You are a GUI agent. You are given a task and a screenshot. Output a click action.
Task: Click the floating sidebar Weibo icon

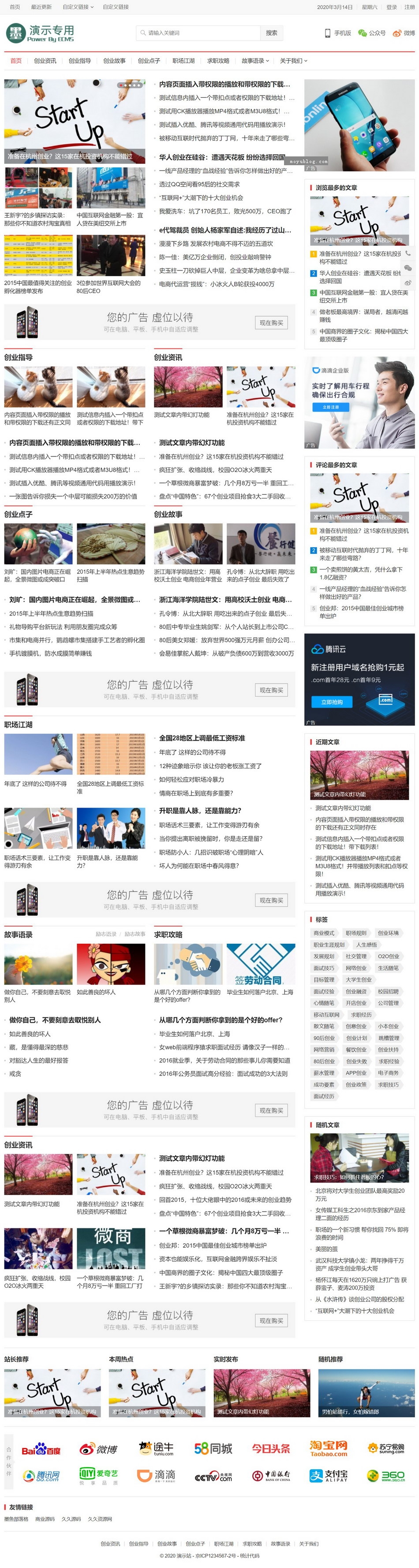(408, 282)
